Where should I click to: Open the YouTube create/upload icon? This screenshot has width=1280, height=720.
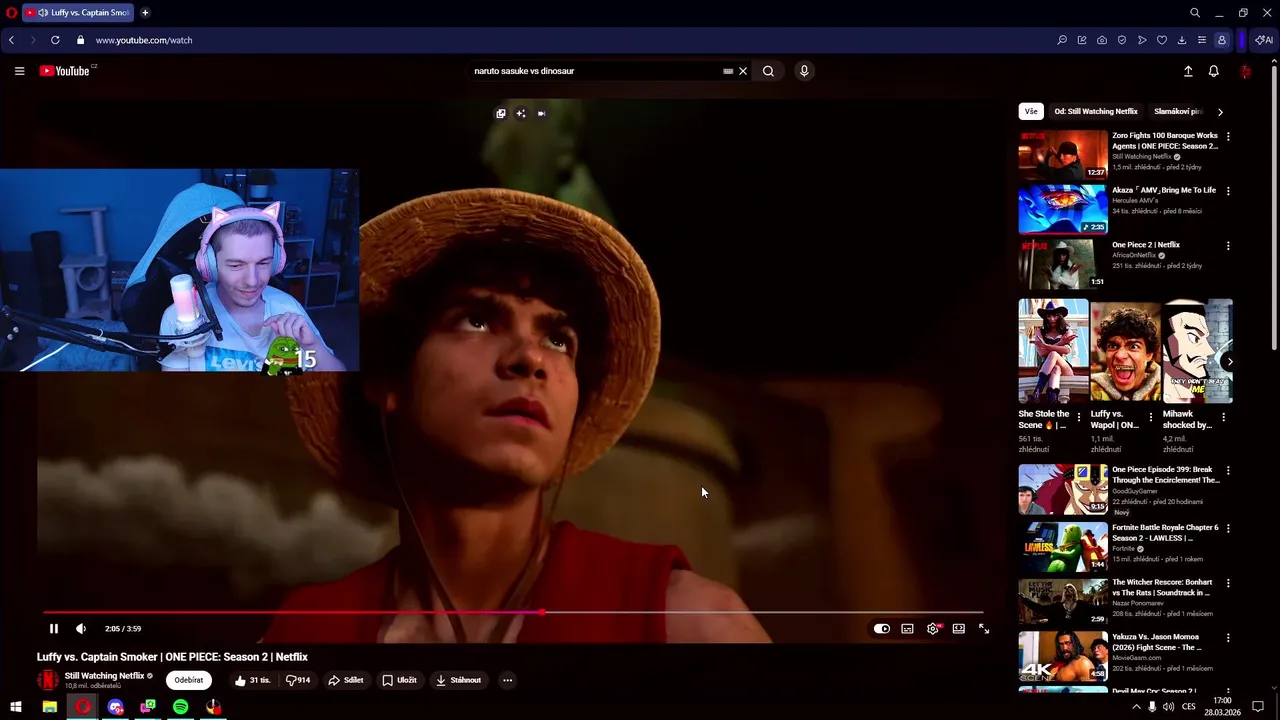[x=1188, y=71]
